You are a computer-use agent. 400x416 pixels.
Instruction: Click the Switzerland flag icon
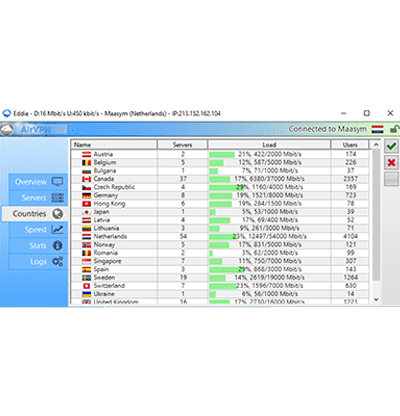(87, 286)
